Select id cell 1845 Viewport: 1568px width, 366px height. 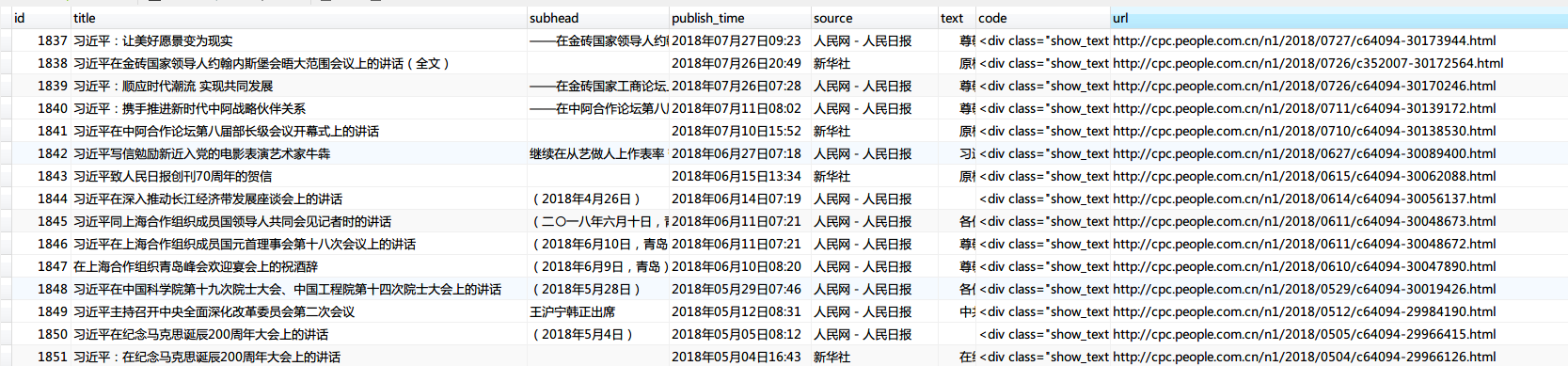click(53, 221)
